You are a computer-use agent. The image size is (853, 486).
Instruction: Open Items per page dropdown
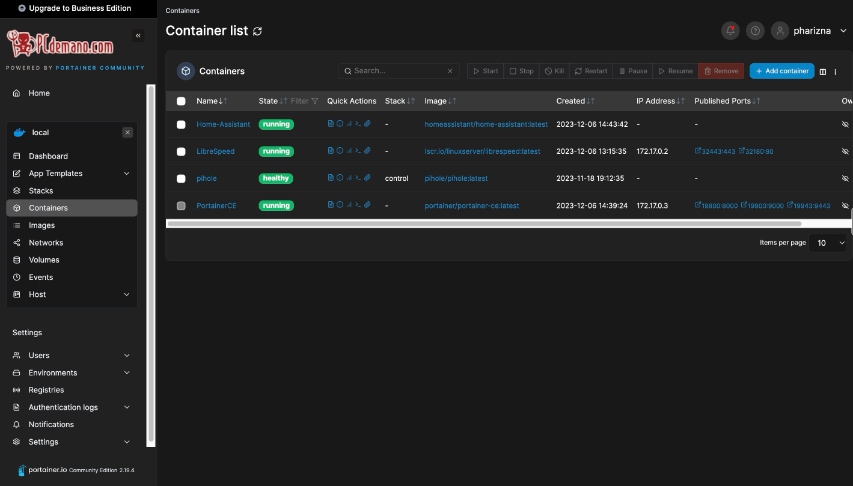point(828,243)
